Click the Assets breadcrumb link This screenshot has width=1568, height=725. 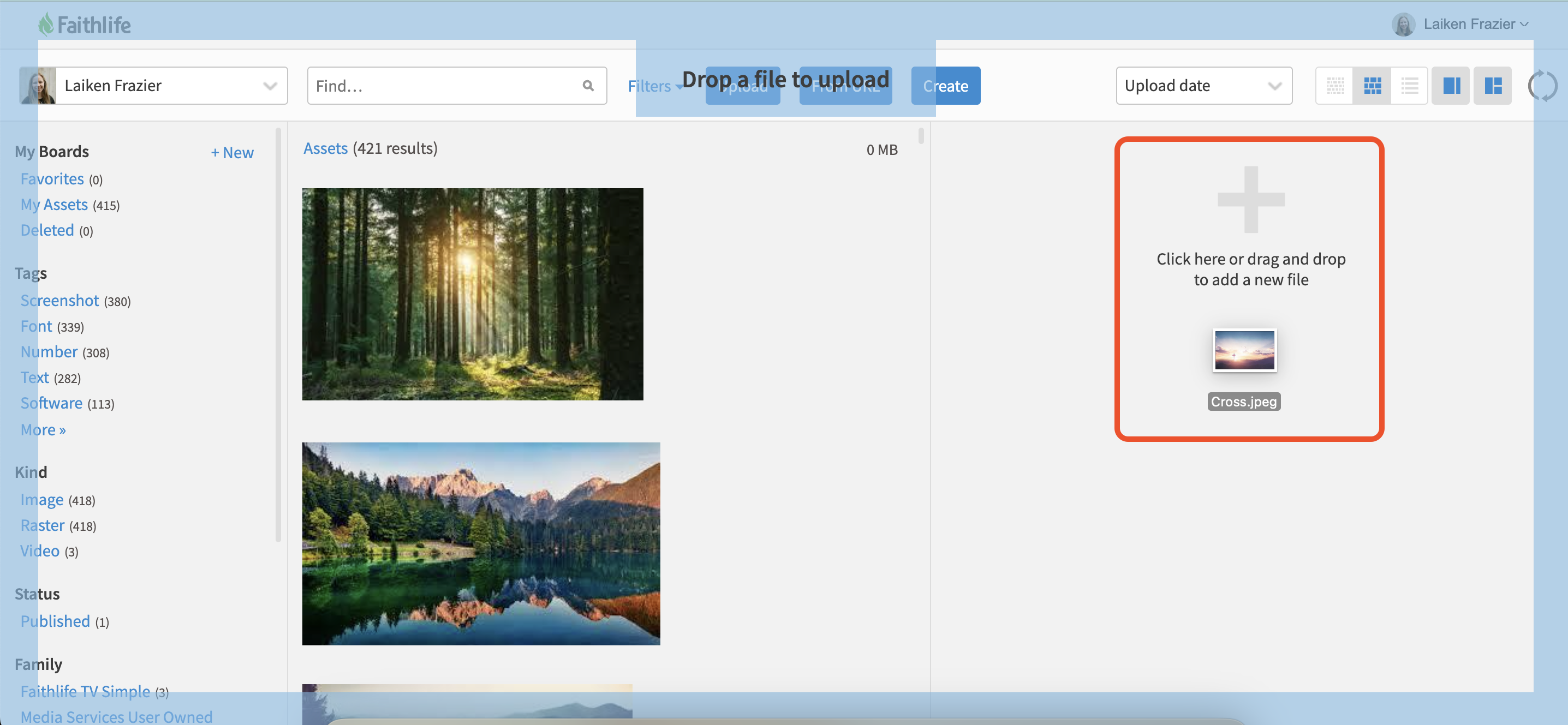click(x=326, y=148)
